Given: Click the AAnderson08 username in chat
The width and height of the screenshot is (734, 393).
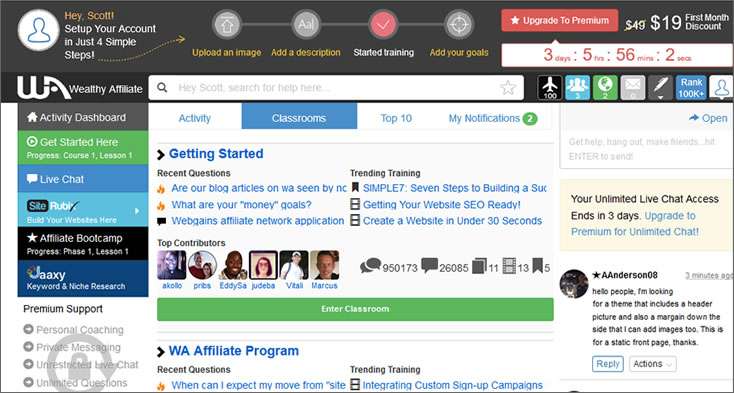Looking at the screenshot, I should click(629, 275).
